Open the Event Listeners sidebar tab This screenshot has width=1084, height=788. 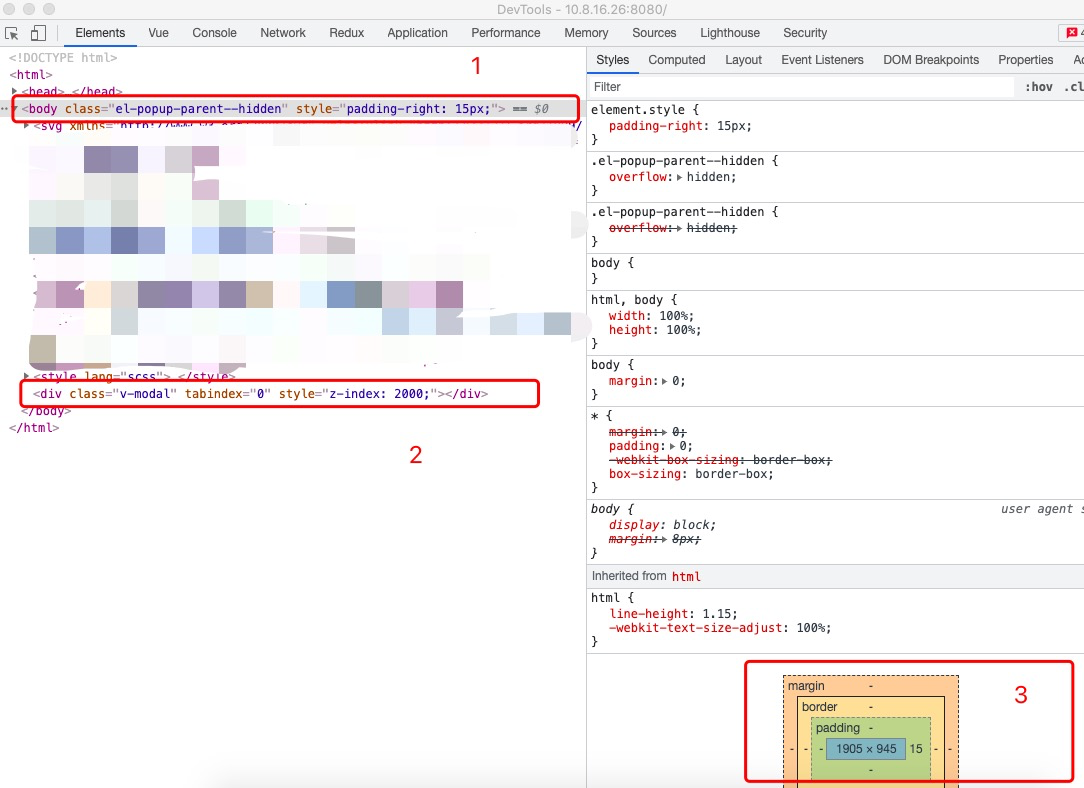pyautogui.click(x=823, y=60)
